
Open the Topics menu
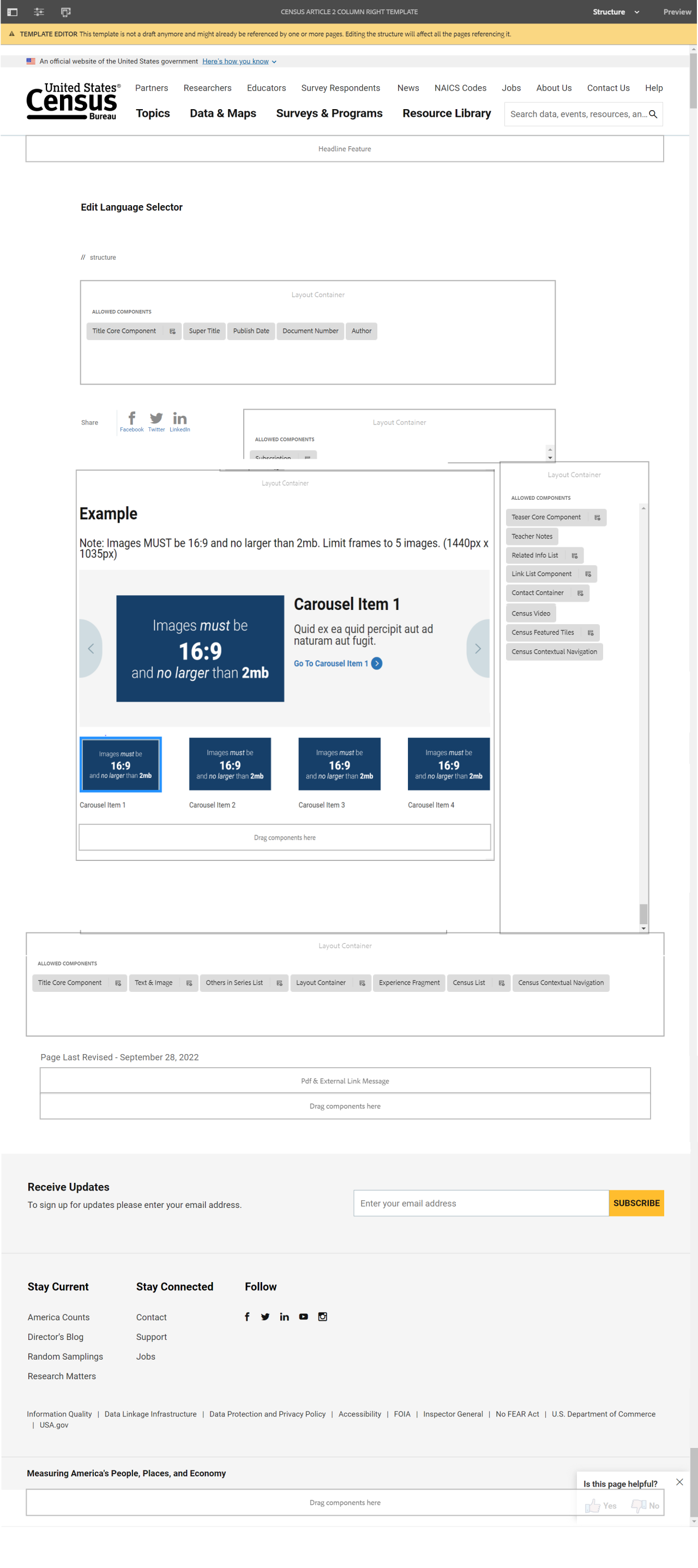pyautogui.click(x=153, y=113)
